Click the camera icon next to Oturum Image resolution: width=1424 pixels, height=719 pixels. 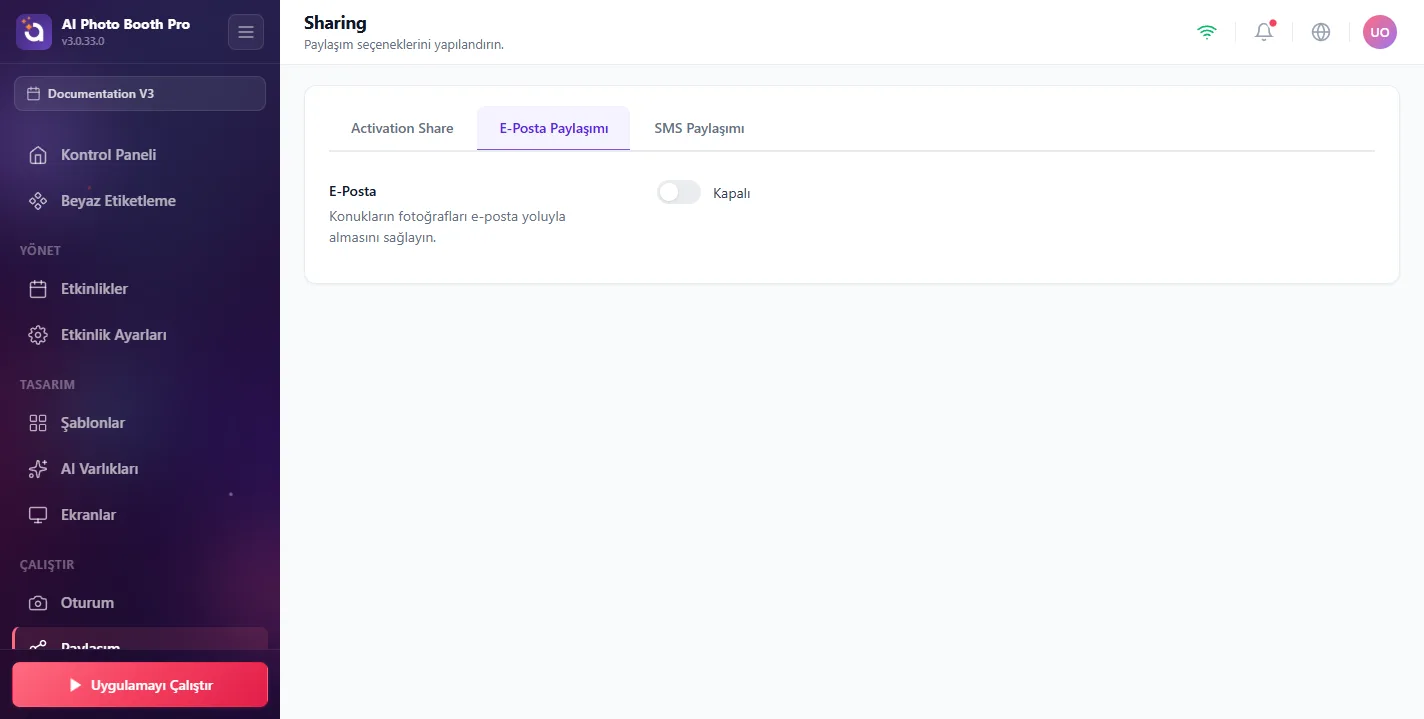coord(38,603)
